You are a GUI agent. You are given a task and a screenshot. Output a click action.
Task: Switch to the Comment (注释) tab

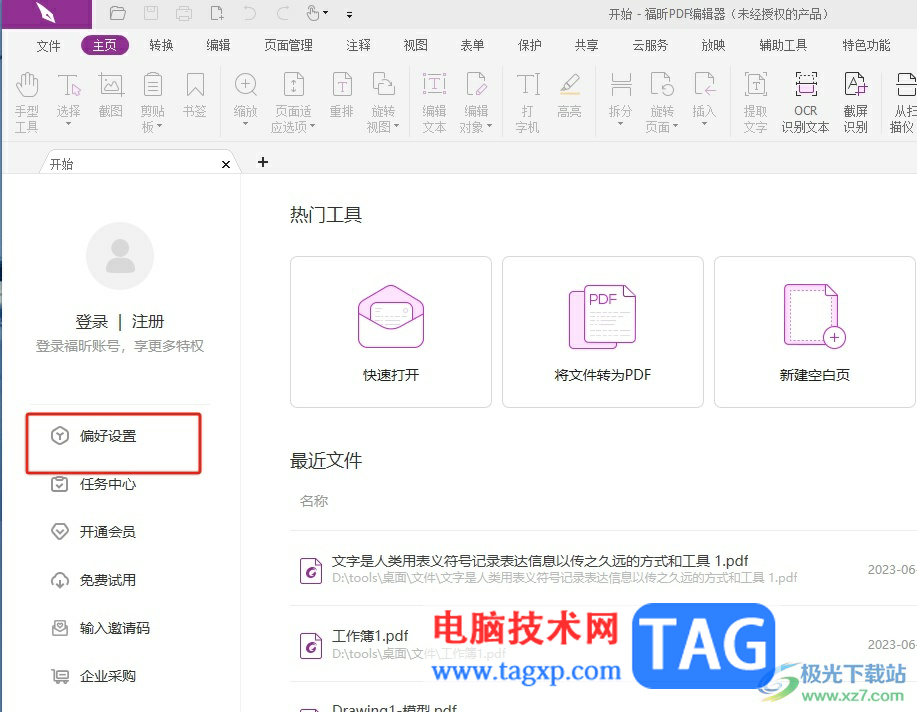358,46
